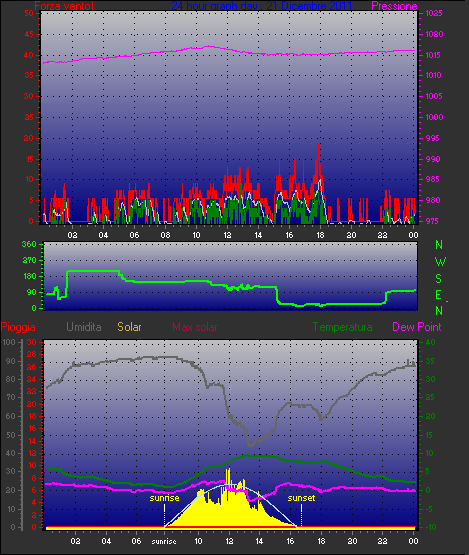Click the 50 value on wind force axis

pyautogui.click(x=29, y=13)
